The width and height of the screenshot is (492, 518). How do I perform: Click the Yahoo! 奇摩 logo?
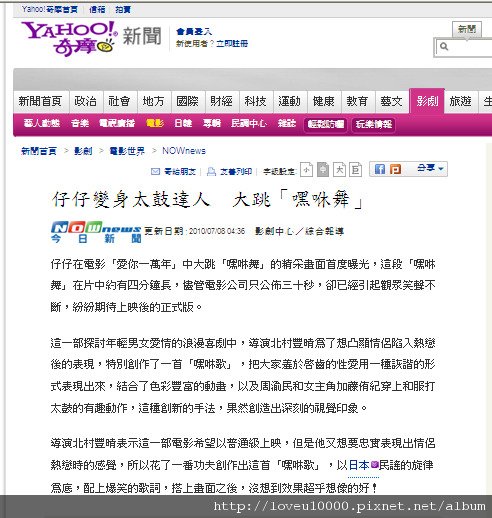tap(69, 38)
